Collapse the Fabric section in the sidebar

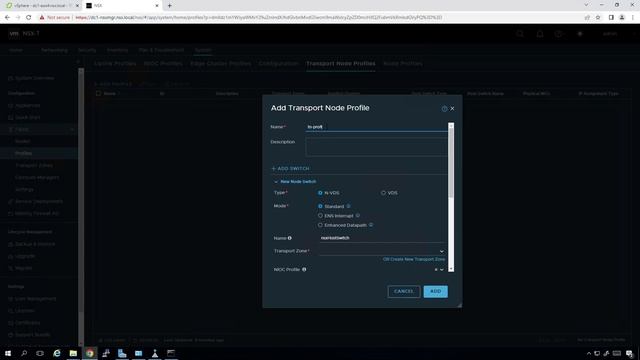click(72, 129)
